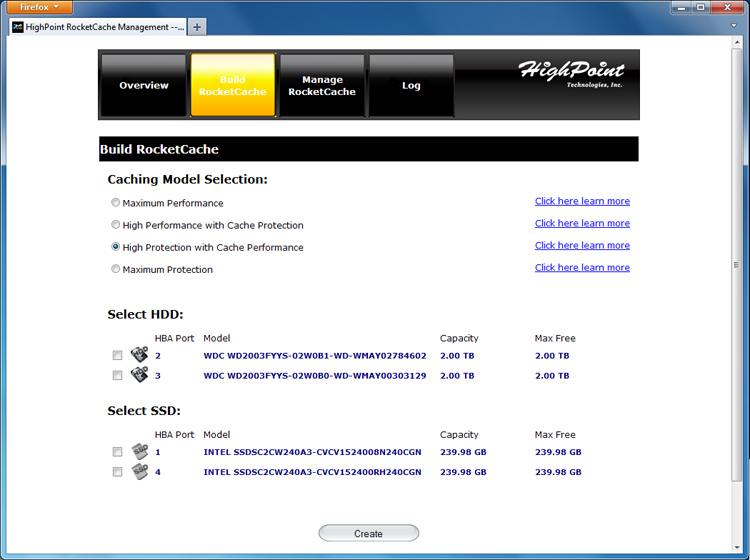
Task: Click the 2.00 TB Max Free of port 3 HDD
Action: [552, 376]
